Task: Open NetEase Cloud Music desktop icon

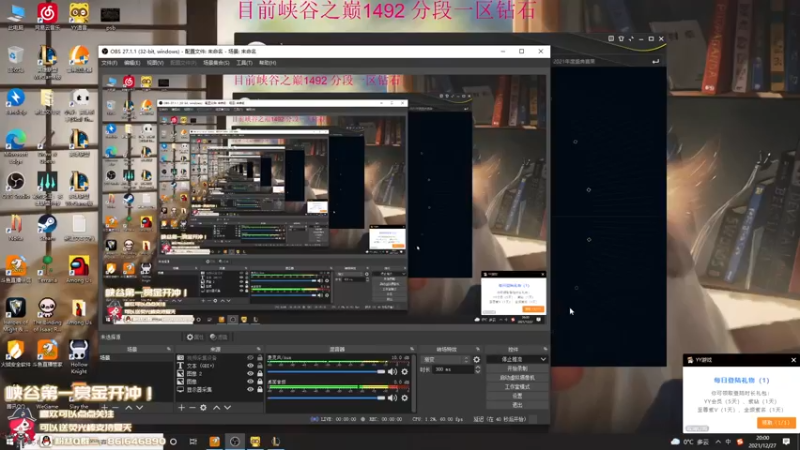Action: (47, 16)
